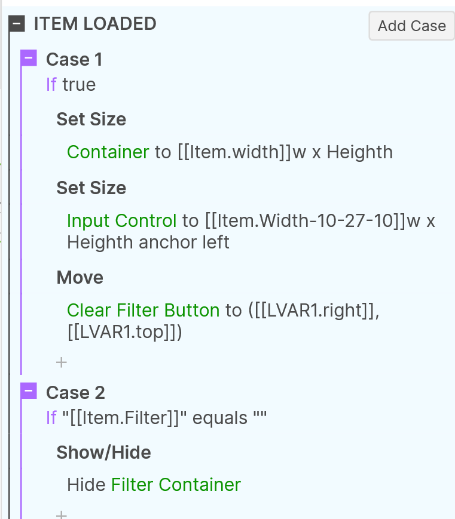The width and height of the screenshot is (455, 519).
Task: Add action using plus under Case 2
Action: click(x=61, y=514)
